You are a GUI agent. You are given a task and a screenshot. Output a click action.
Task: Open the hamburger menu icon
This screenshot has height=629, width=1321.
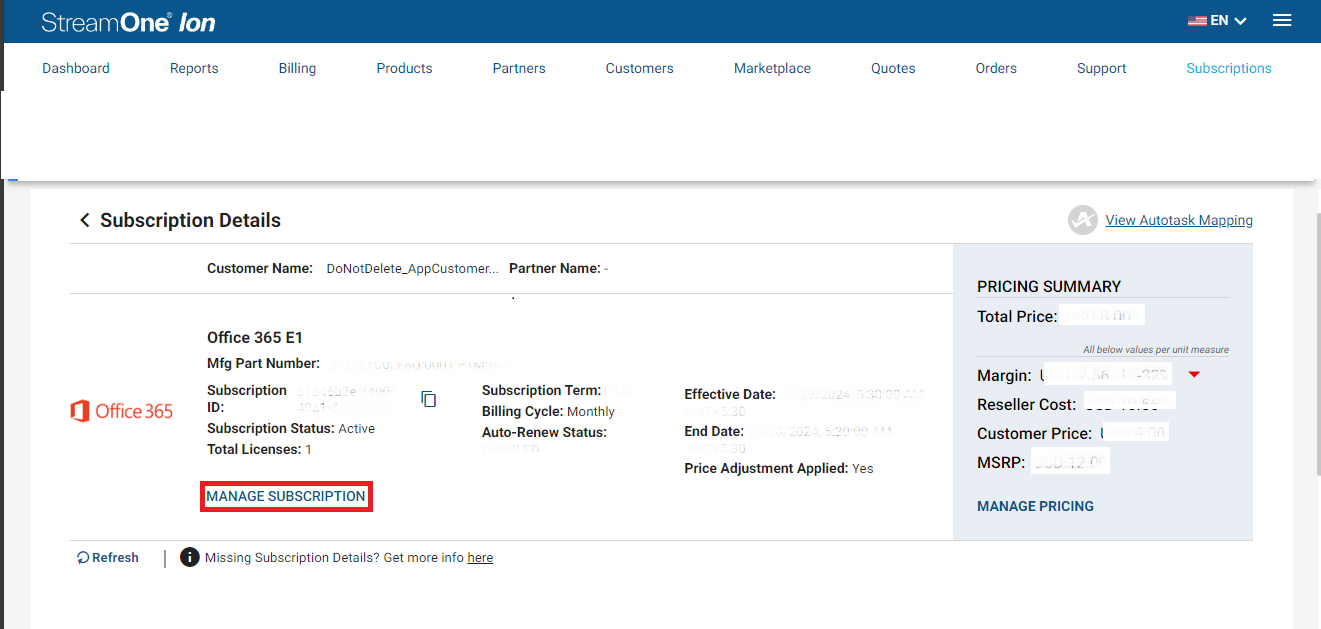tap(1281, 20)
